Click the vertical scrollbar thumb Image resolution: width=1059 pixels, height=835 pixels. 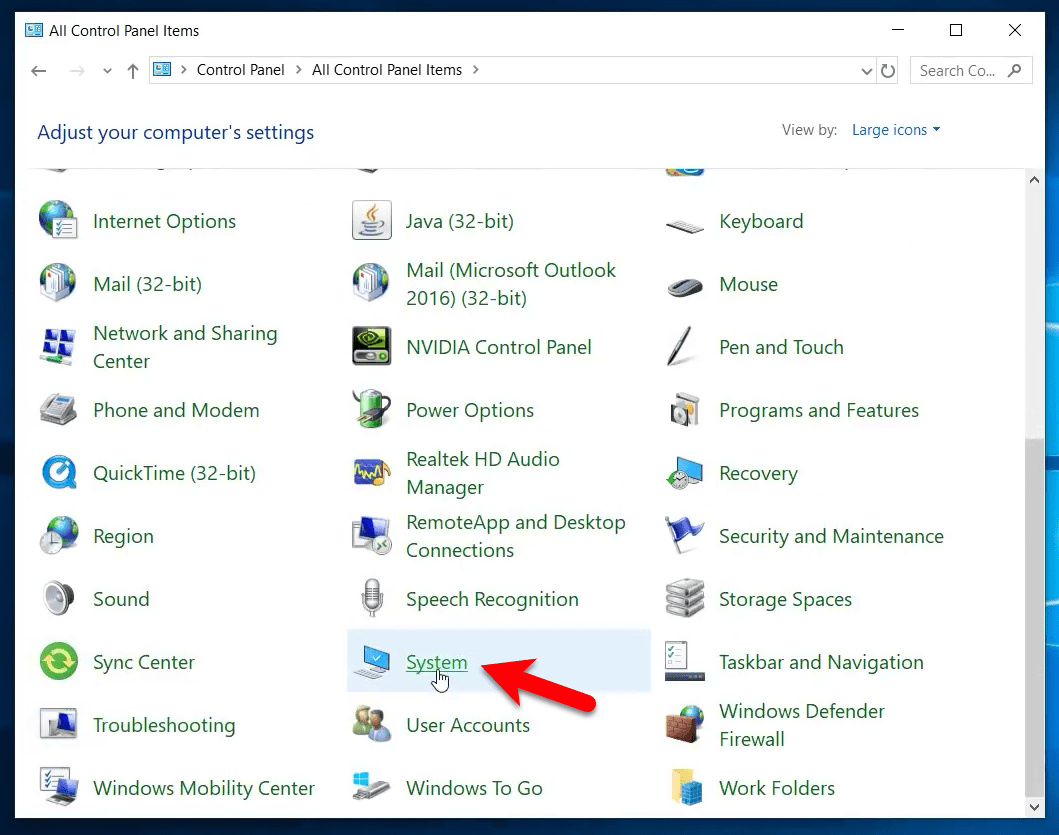click(1034, 617)
